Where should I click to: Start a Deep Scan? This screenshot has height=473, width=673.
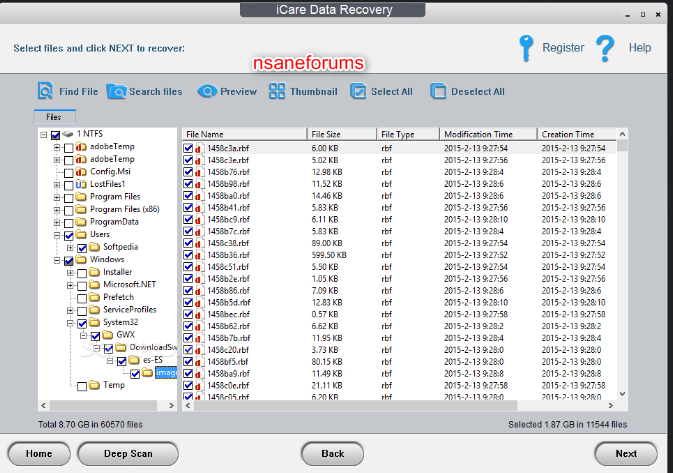pos(128,454)
